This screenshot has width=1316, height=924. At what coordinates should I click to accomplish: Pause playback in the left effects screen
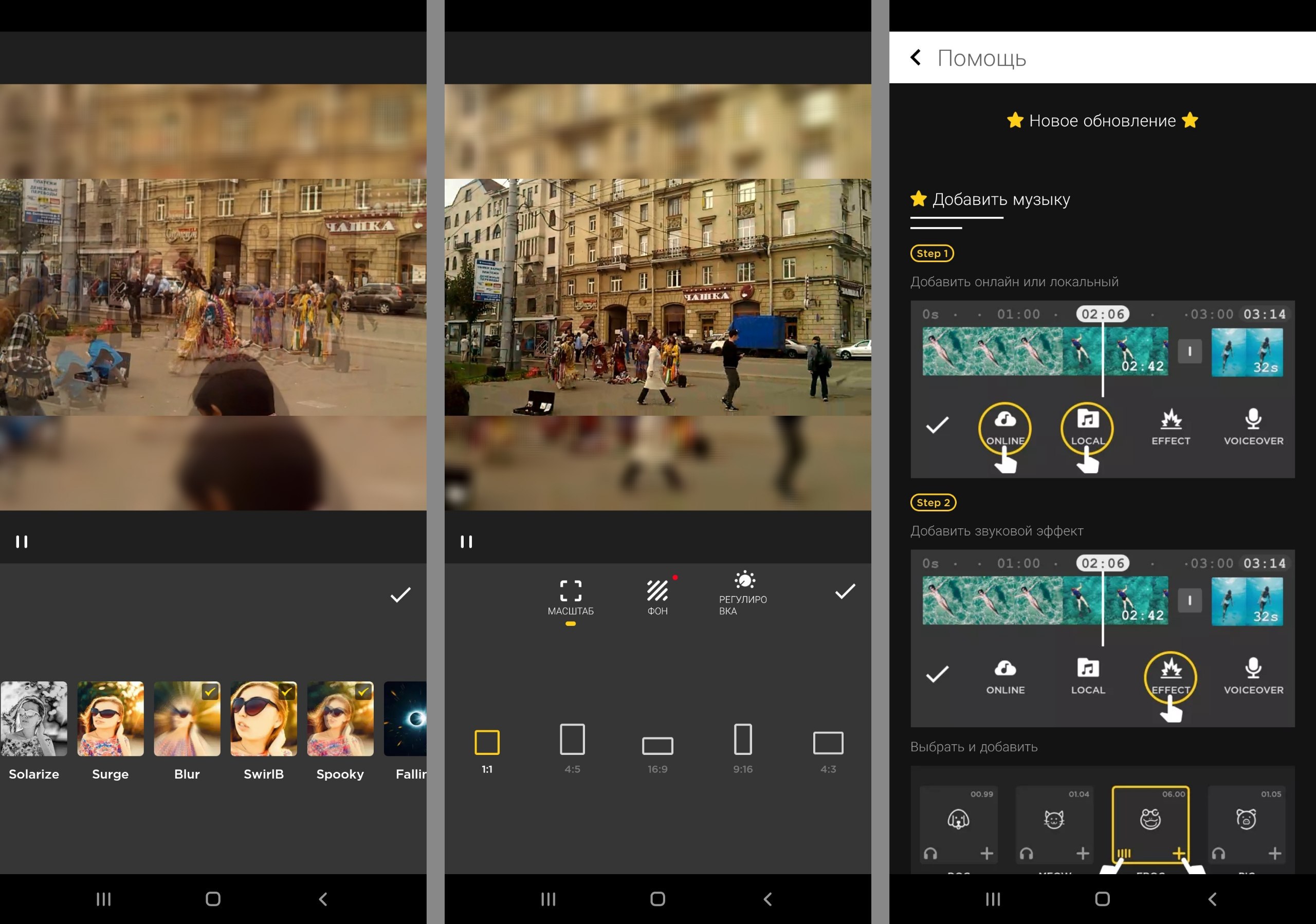click(22, 541)
